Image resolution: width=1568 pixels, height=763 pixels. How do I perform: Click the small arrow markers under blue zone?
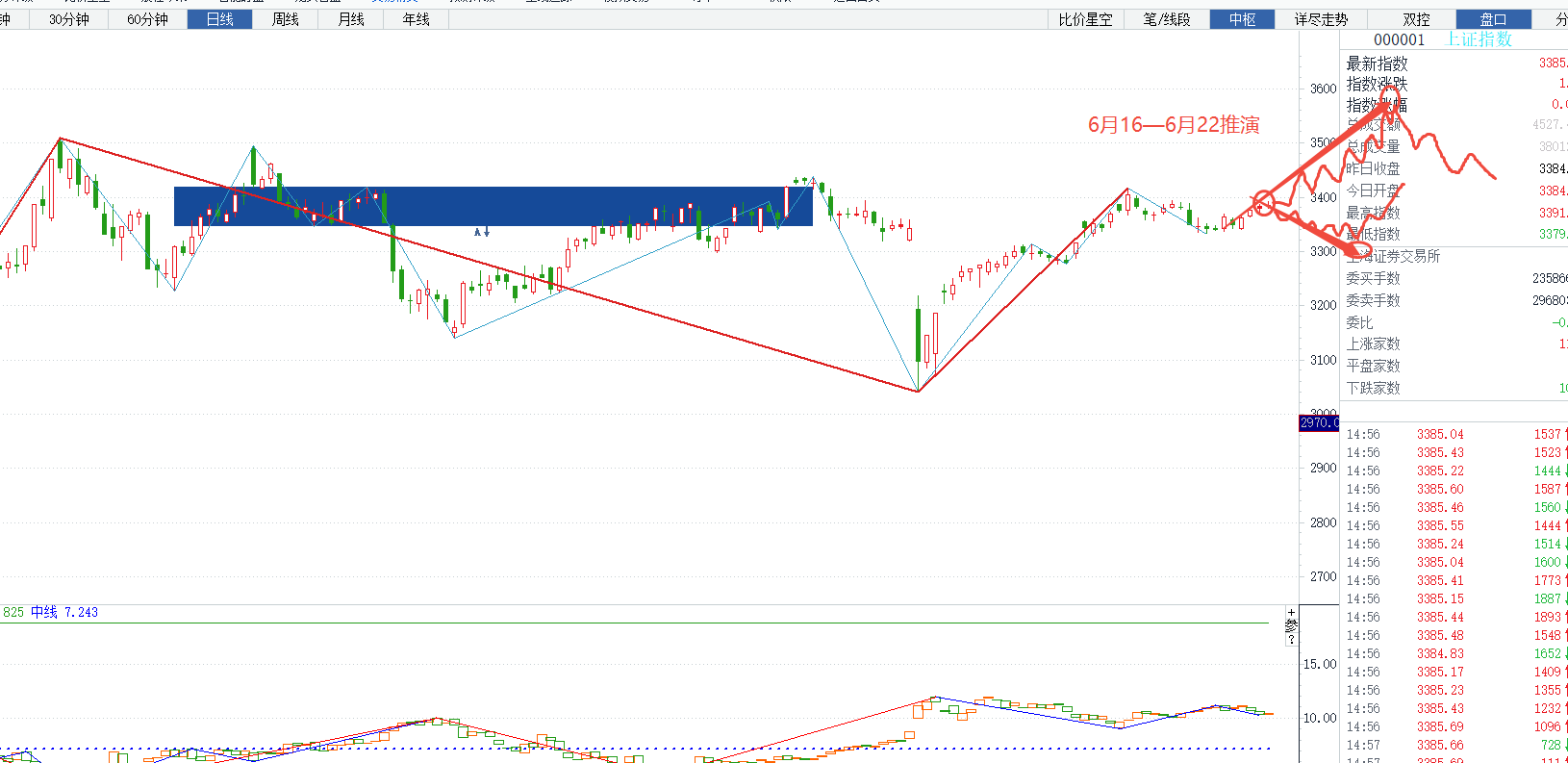(x=482, y=232)
